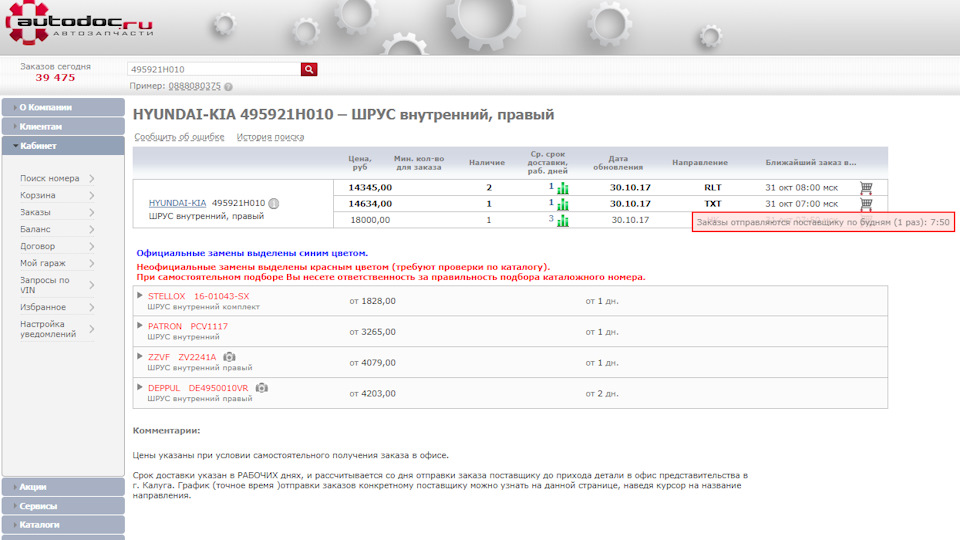Click the 18000,00 price cell

[370, 220]
